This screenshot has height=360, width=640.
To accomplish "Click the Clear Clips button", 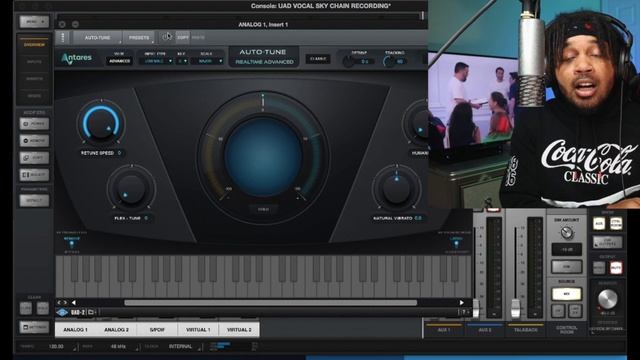I will 26,308.
